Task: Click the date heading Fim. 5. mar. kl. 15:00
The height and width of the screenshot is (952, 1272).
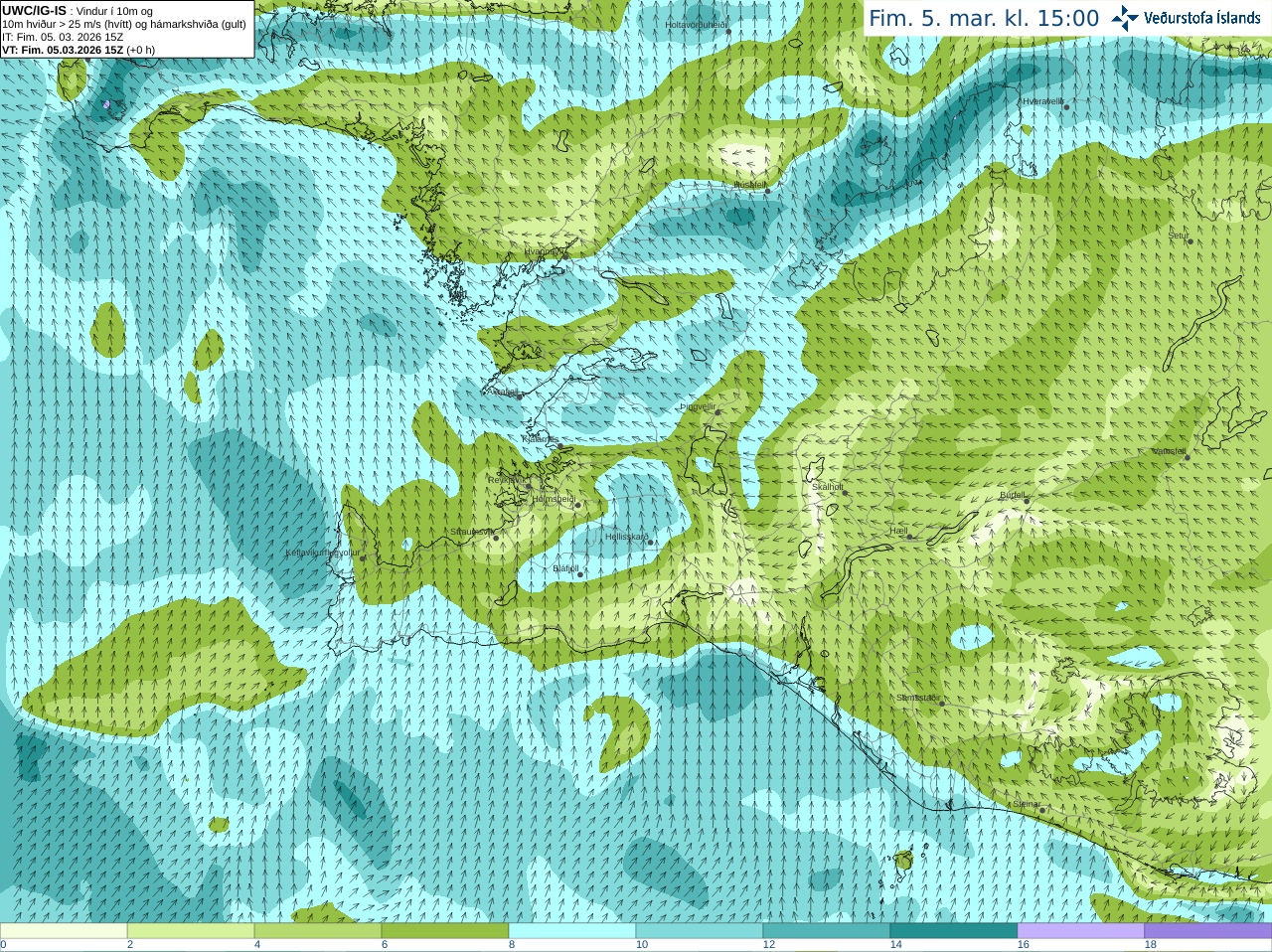Action: [x=984, y=18]
